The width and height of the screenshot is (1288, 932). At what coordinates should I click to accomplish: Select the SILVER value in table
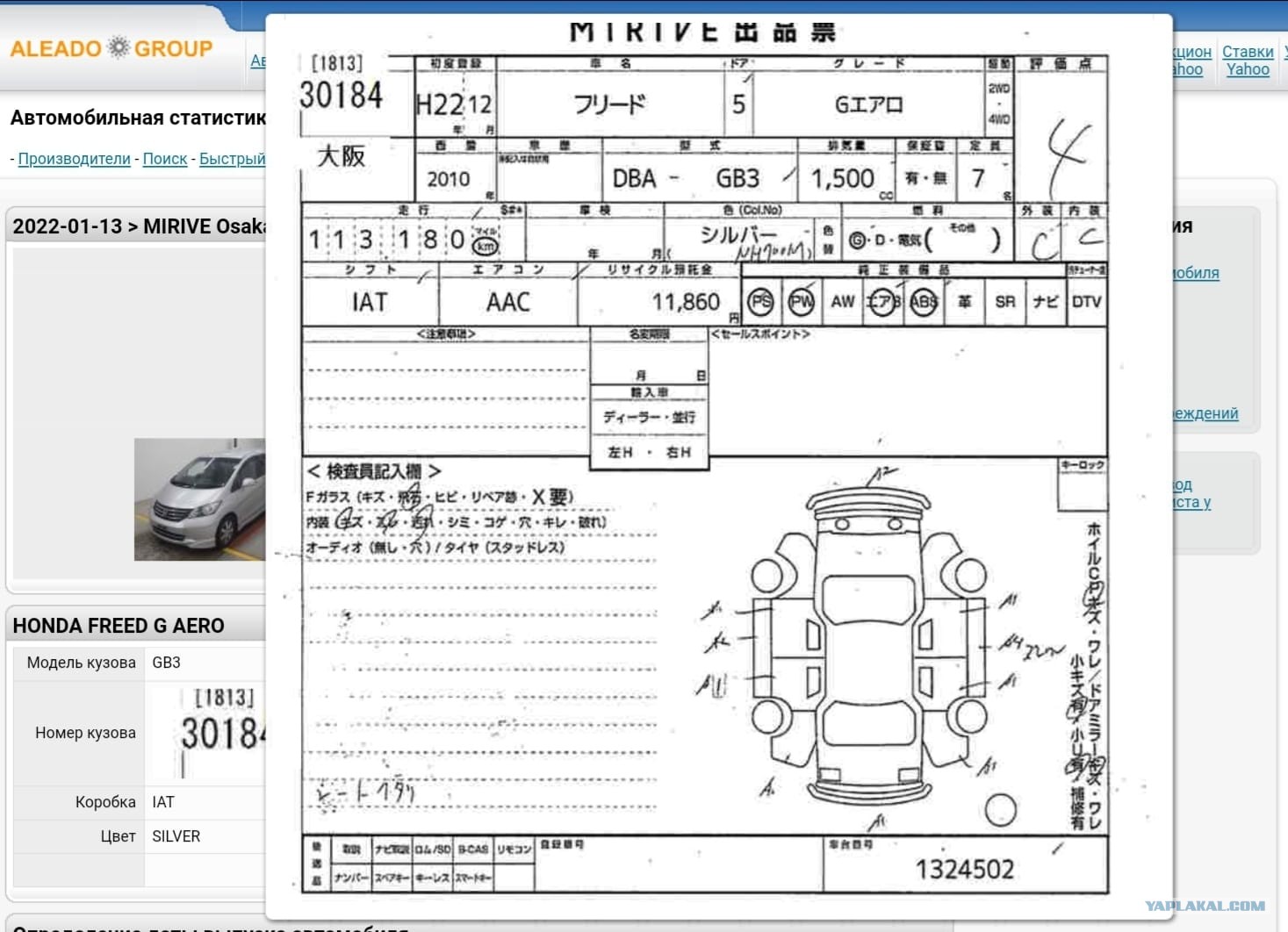tap(176, 836)
